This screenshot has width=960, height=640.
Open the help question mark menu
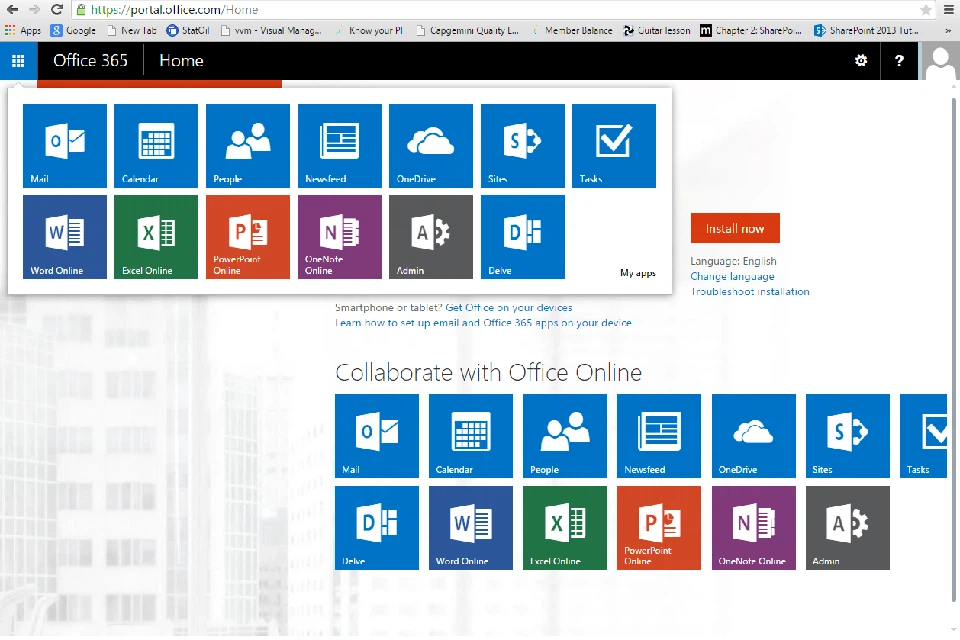click(x=899, y=61)
